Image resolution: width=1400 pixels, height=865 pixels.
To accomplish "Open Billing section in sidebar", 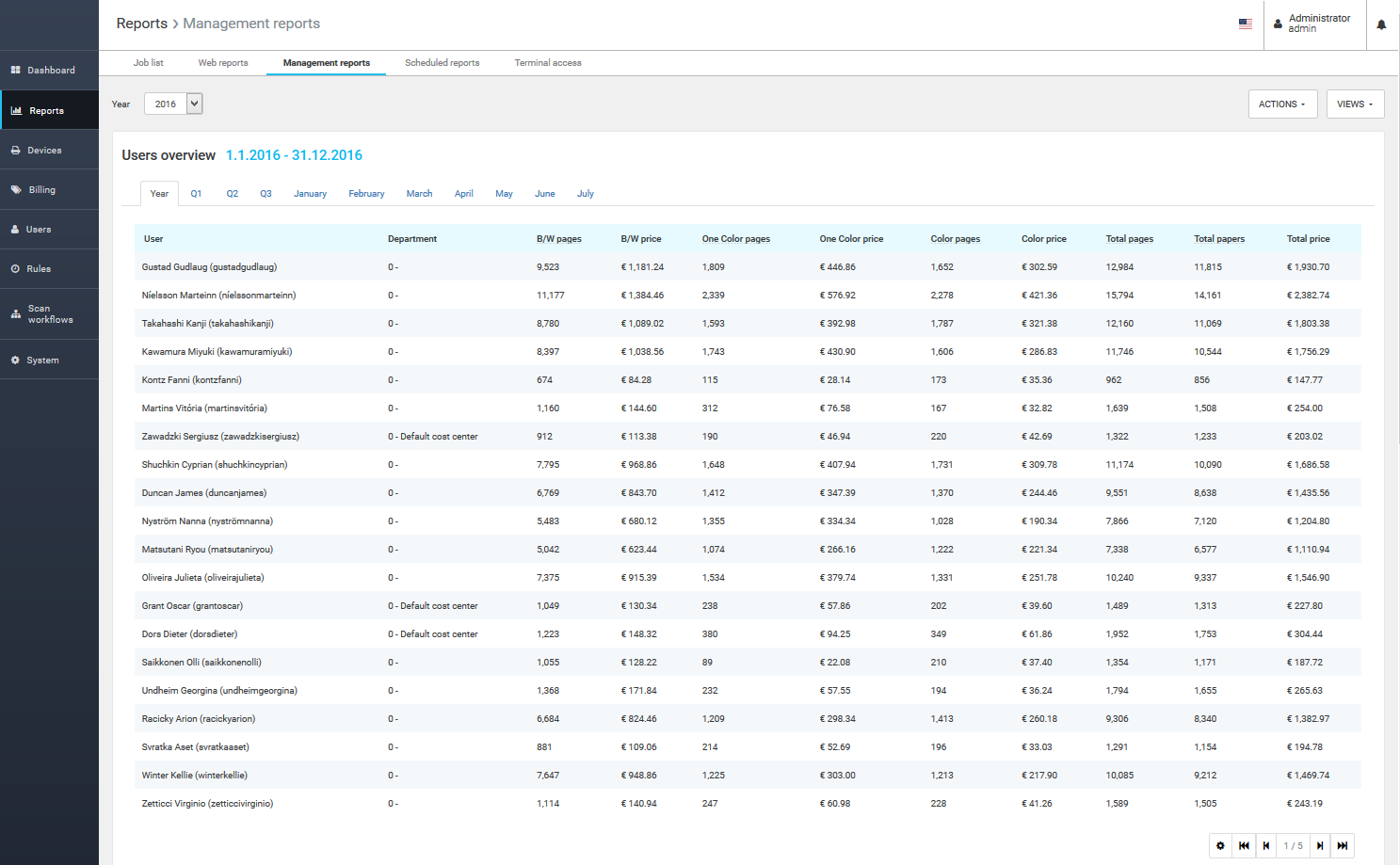I will pos(41,190).
